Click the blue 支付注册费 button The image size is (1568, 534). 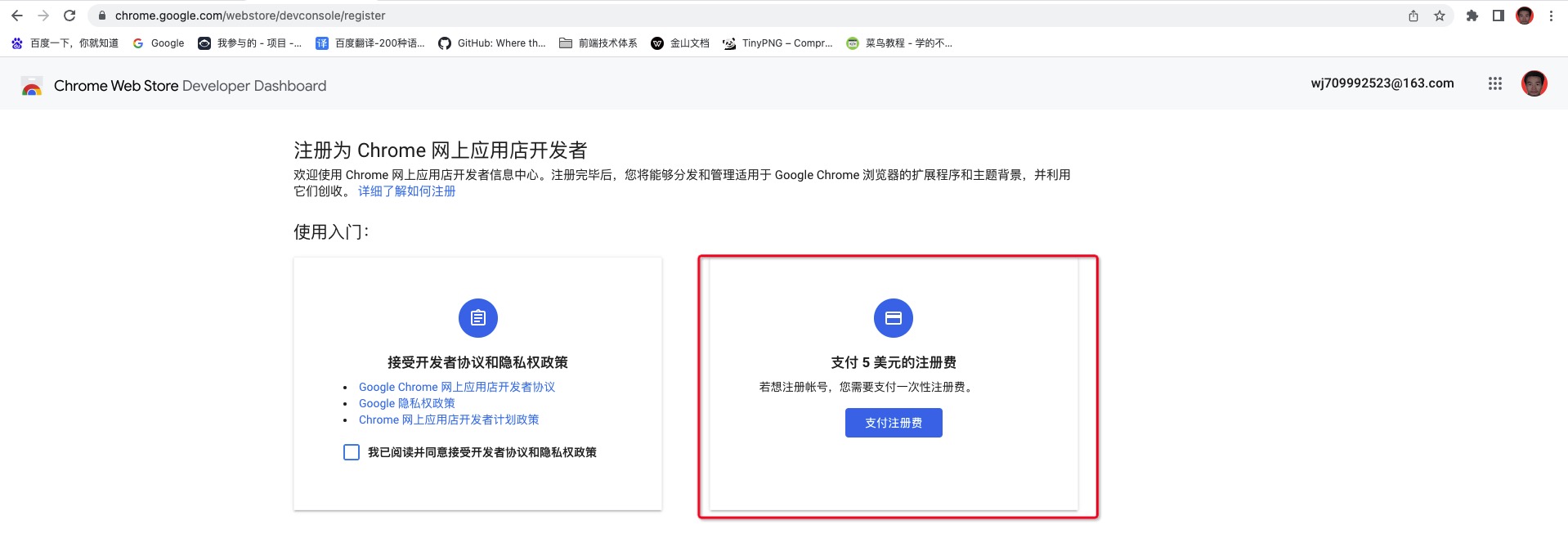click(894, 423)
